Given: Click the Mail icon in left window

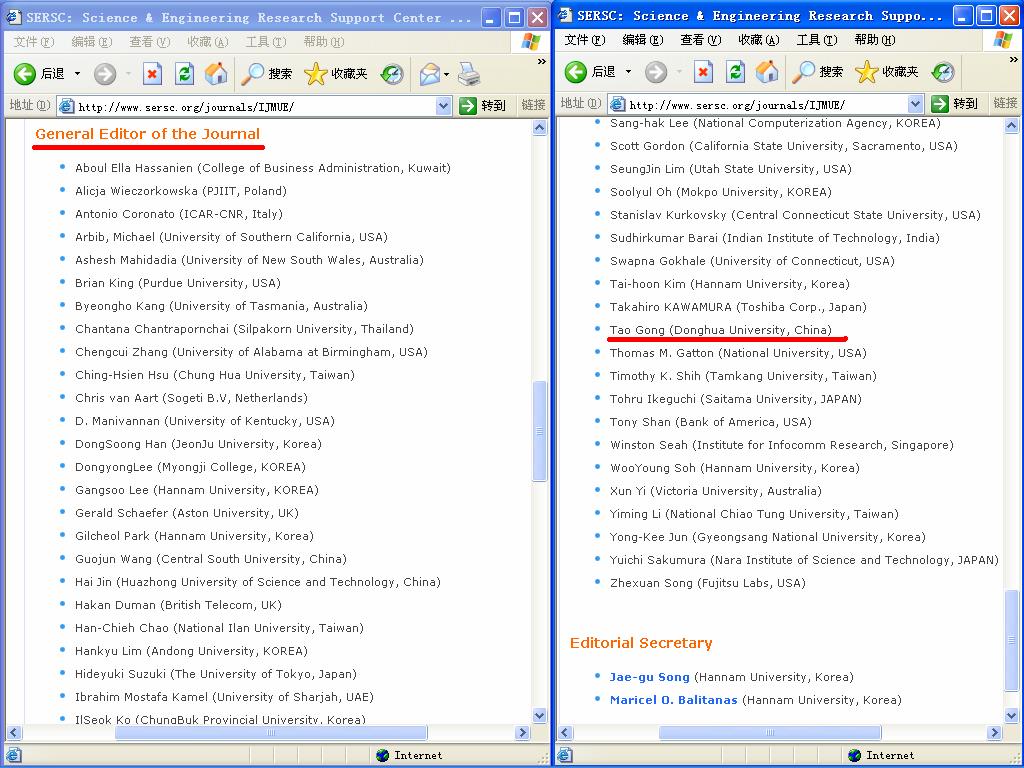Looking at the screenshot, I should tap(430, 74).
